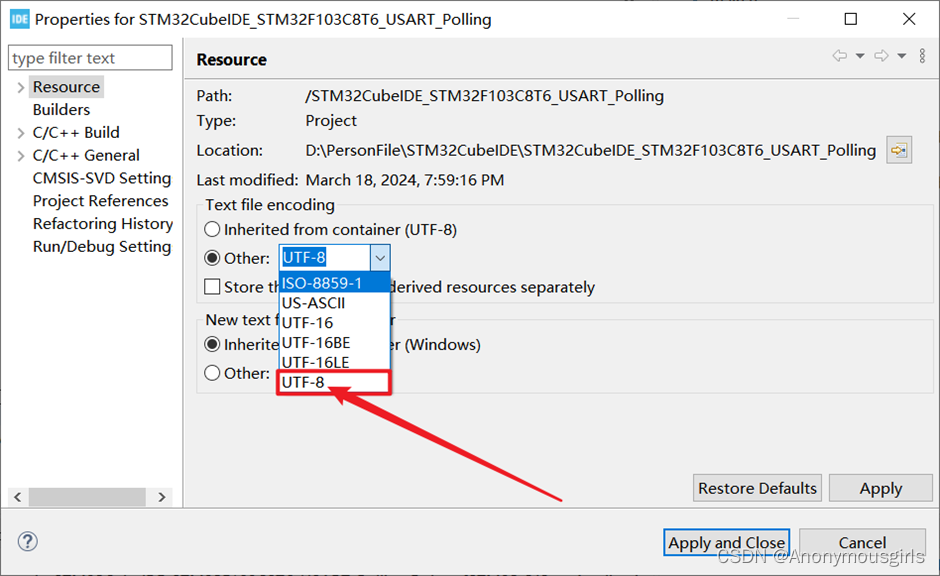940x576 pixels.
Task: Choose UTF-16 from encoding list
Action: pos(335,322)
